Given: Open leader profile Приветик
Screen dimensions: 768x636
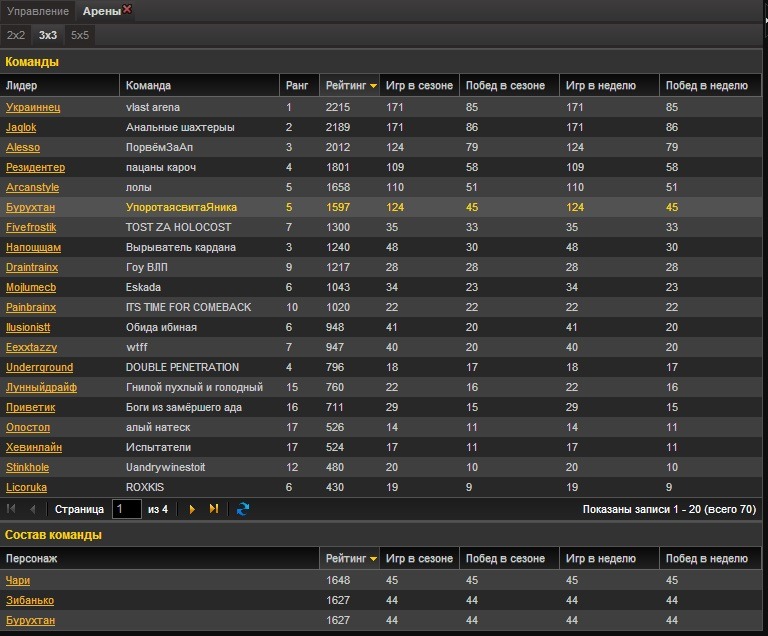Looking at the screenshot, I should pyautogui.click(x=30, y=408).
